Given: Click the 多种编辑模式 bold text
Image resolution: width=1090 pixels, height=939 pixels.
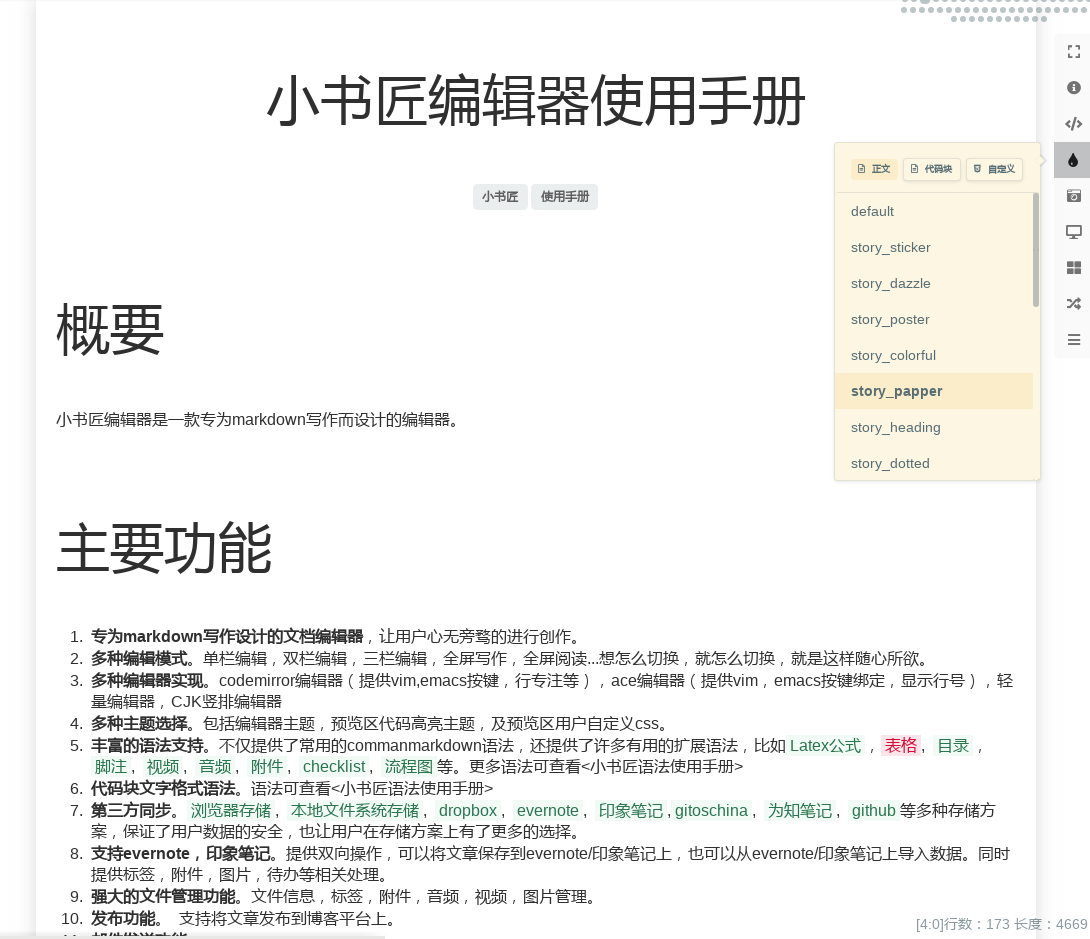Looking at the screenshot, I should coord(139,659).
